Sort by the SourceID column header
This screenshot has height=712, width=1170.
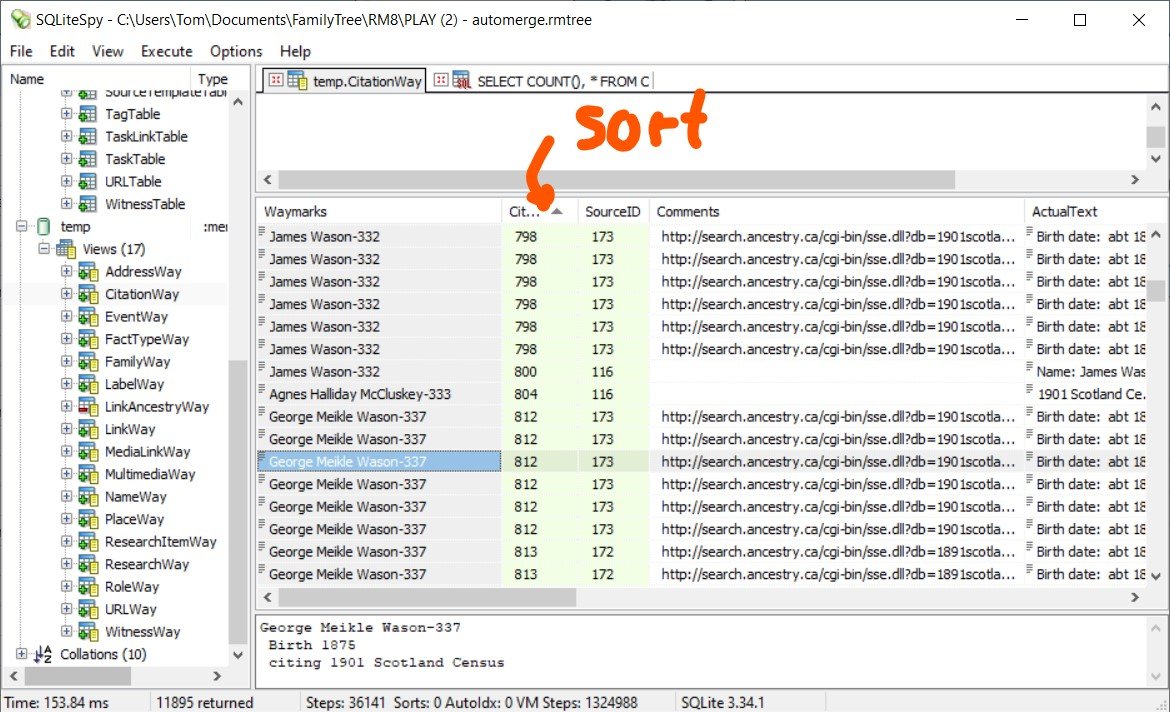613,211
